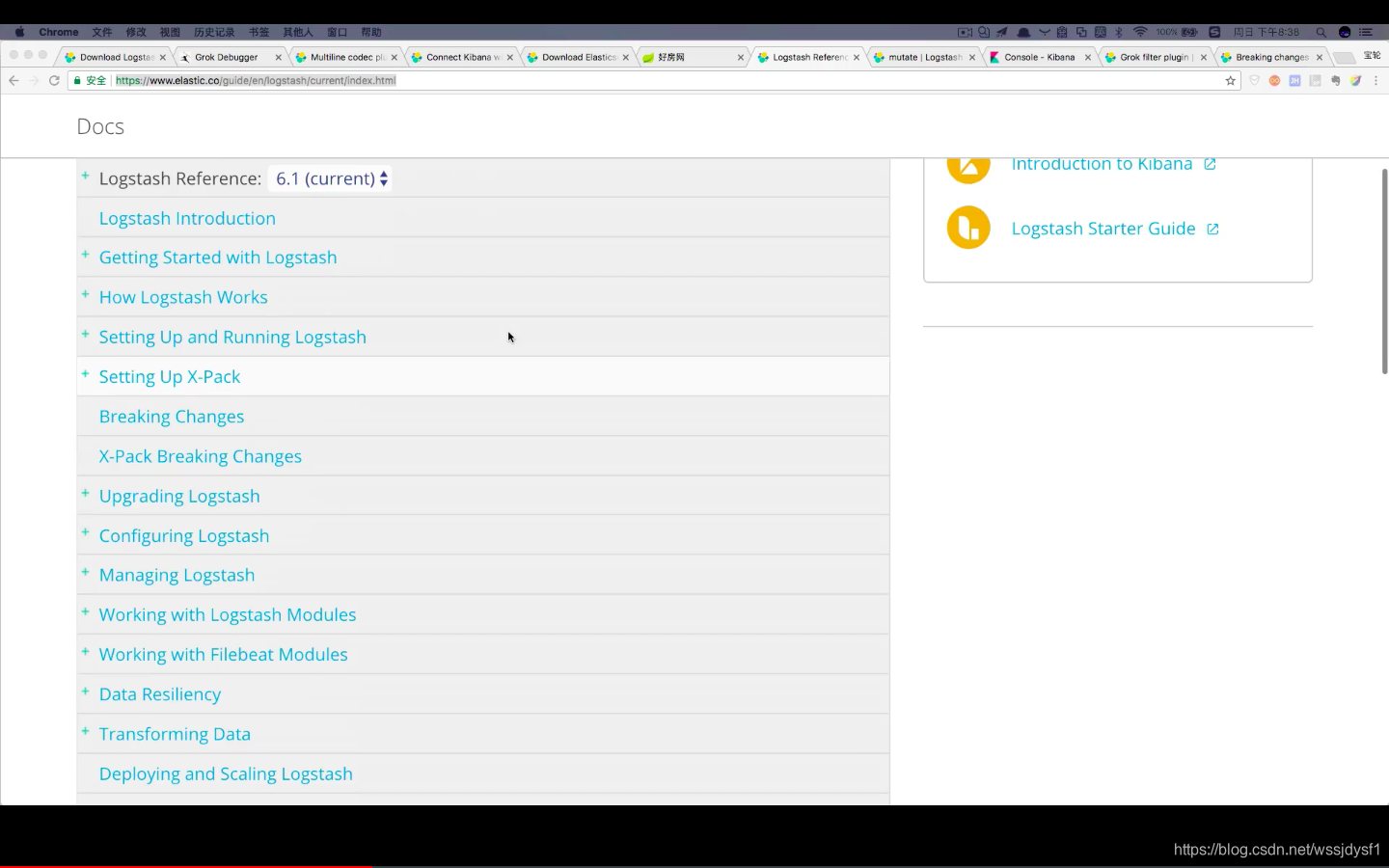The height and width of the screenshot is (868, 1389).
Task: Expand Configuring Logstash section
Action: pos(85,532)
